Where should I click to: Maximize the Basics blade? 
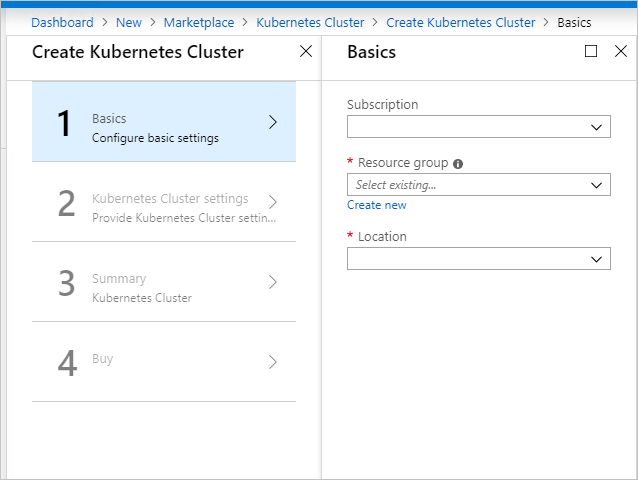[591, 51]
